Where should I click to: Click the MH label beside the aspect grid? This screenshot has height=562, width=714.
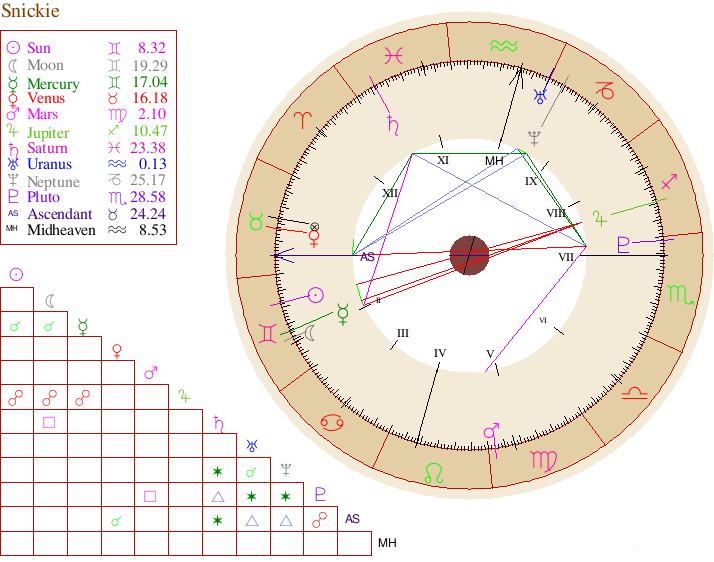[x=387, y=543]
